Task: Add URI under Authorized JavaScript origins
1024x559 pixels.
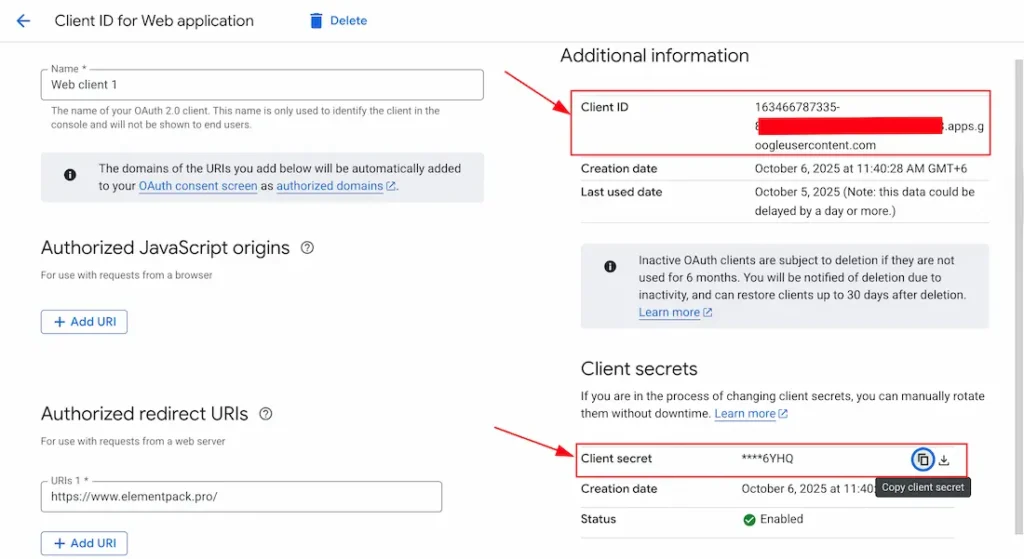Action: point(84,322)
